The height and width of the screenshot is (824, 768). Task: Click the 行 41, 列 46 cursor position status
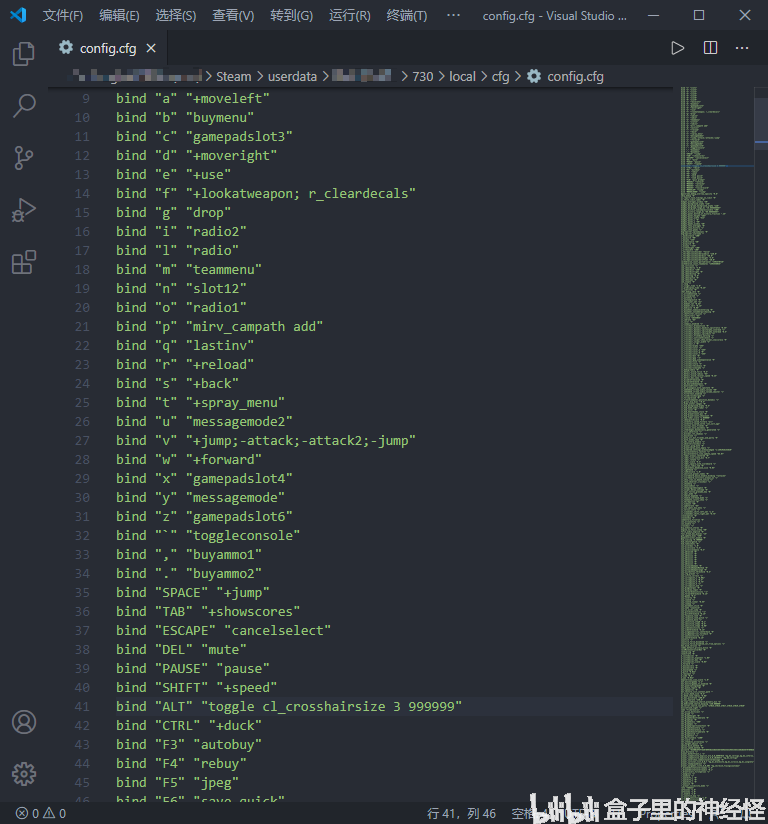click(x=461, y=813)
